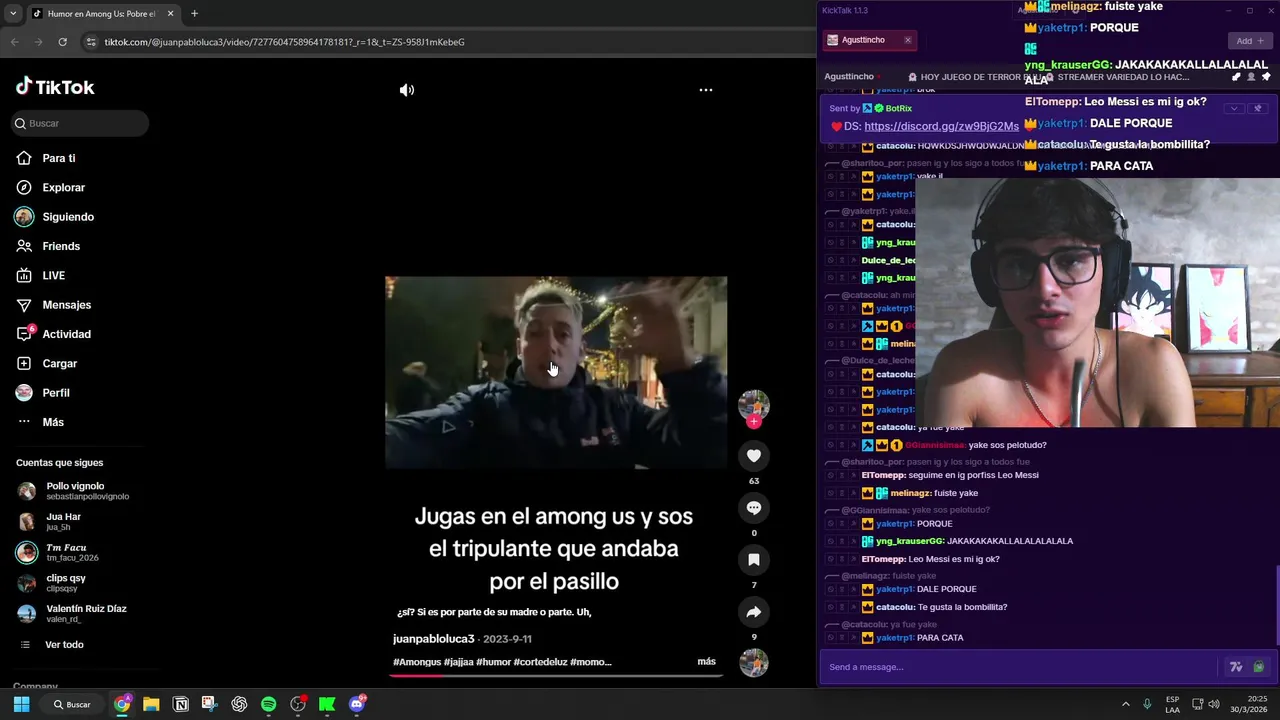Unpin the BotRix pinned message
Screen dimensions: 1280x720
(x=1258, y=108)
